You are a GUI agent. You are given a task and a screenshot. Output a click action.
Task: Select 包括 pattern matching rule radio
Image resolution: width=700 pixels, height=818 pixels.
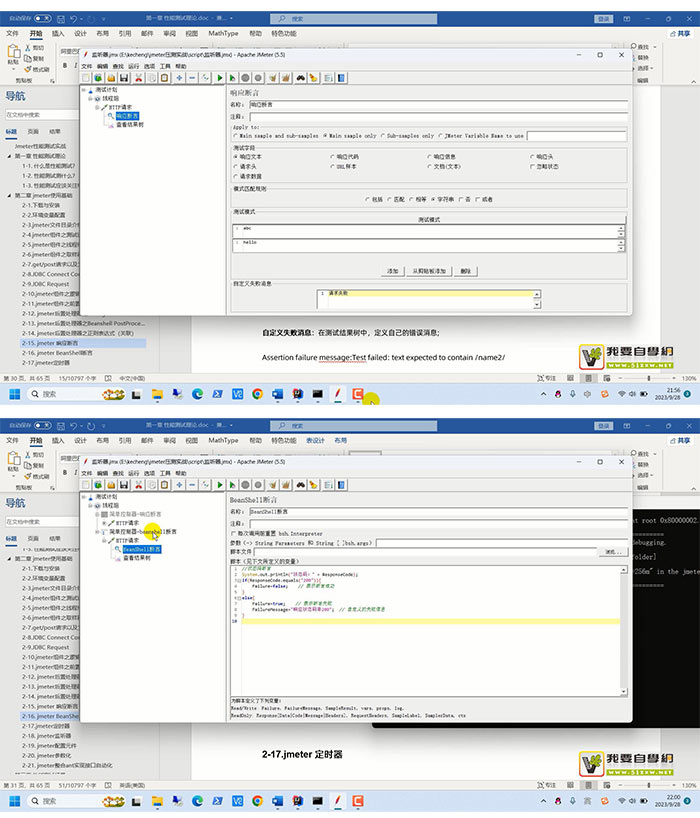tap(368, 199)
